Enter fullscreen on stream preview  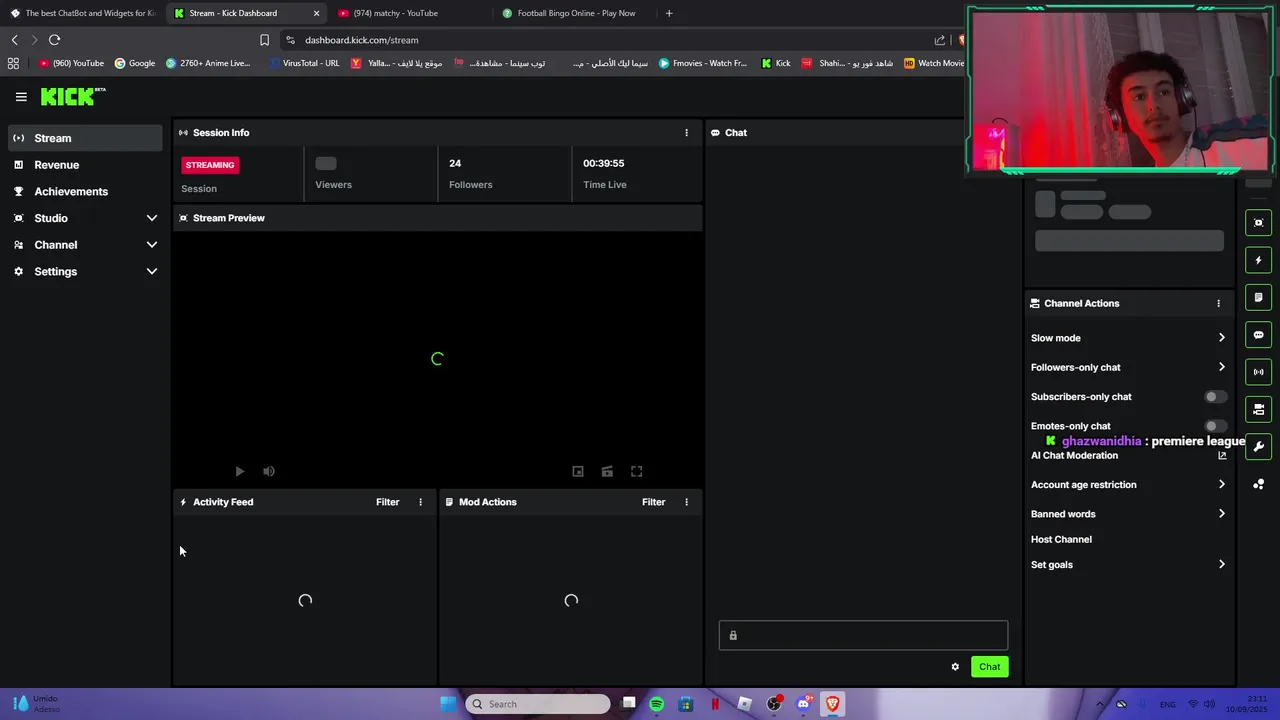[636, 471]
